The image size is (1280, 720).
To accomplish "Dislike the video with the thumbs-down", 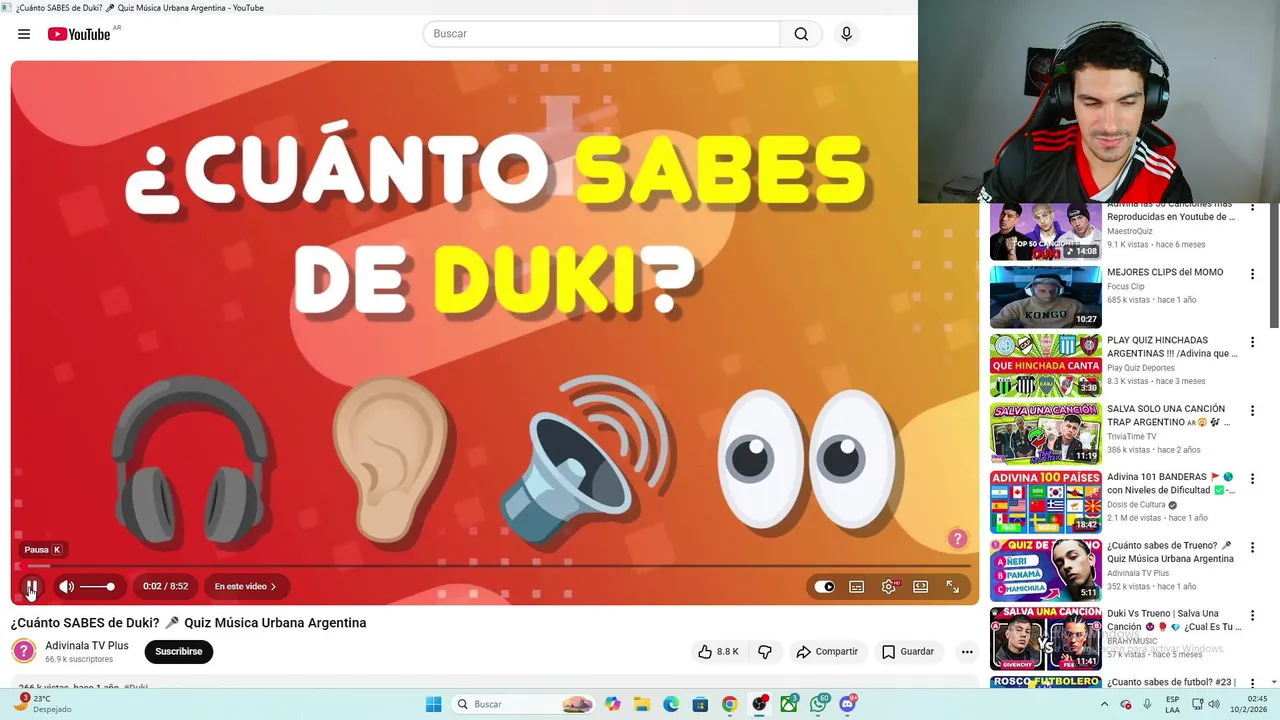I will (765, 652).
